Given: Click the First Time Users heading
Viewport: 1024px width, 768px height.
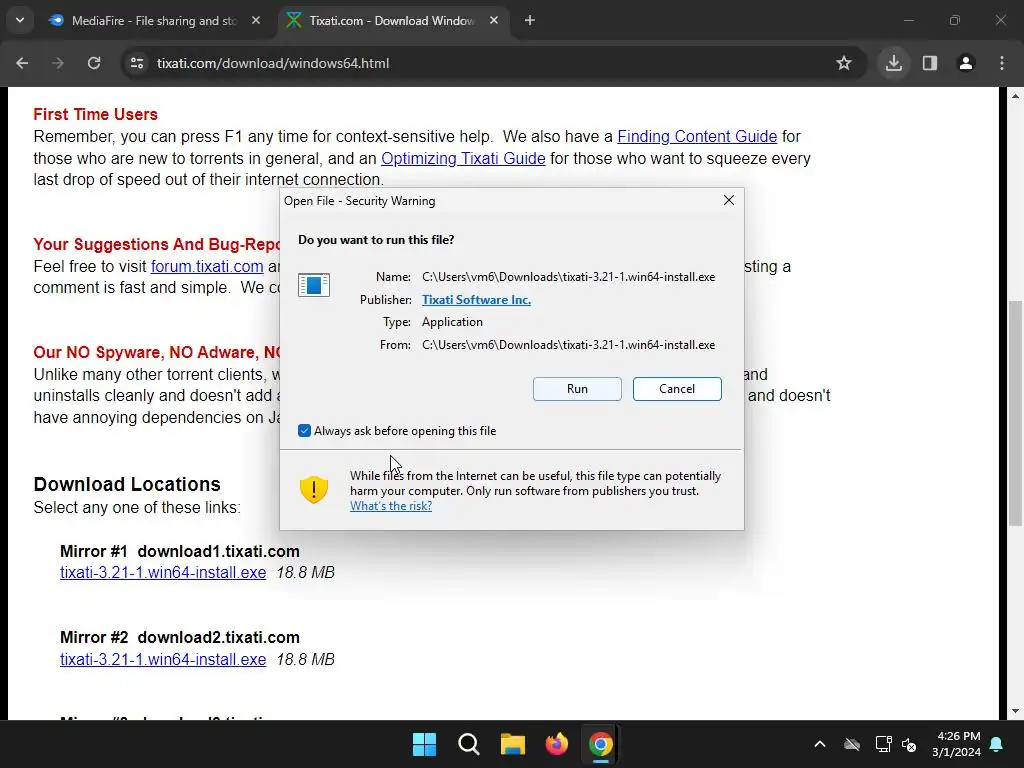Looking at the screenshot, I should [95, 114].
